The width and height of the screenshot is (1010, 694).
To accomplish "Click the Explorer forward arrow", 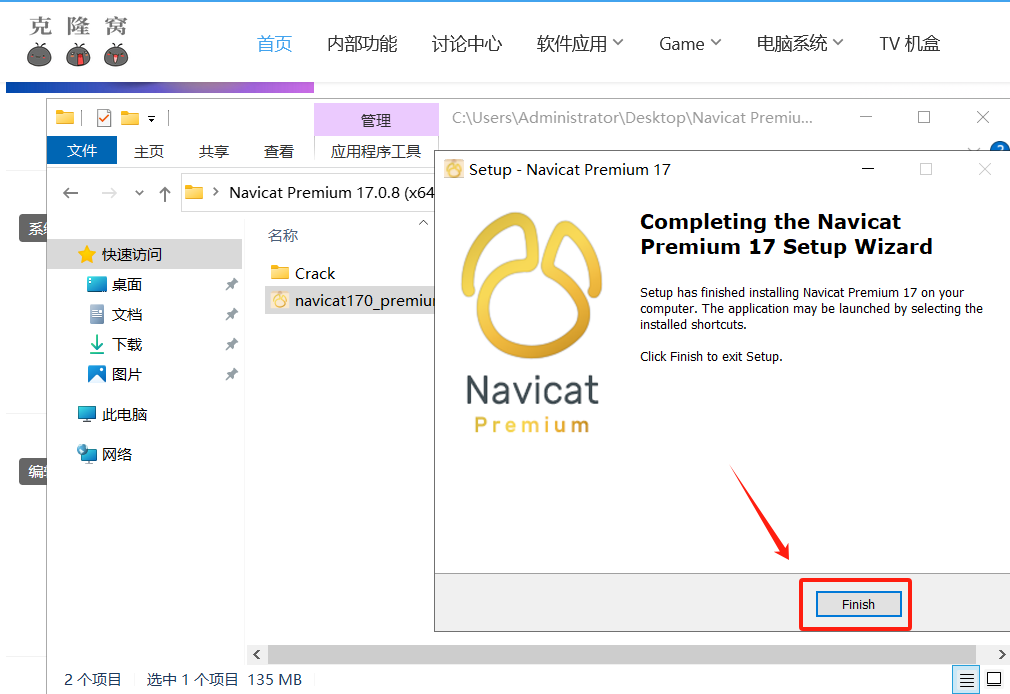I will coord(110,193).
